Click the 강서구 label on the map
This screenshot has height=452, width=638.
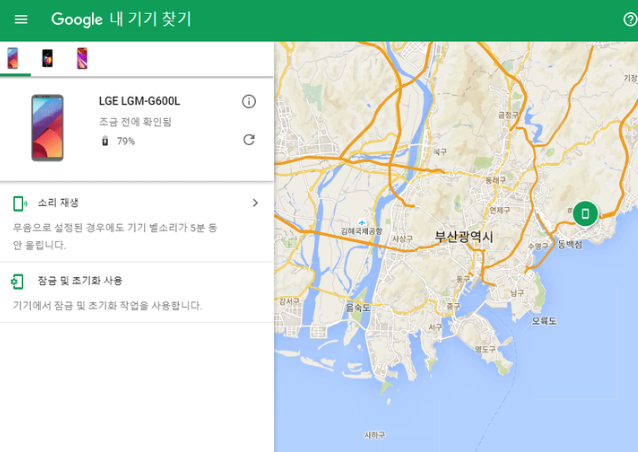pyautogui.click(x=289, y=301)
